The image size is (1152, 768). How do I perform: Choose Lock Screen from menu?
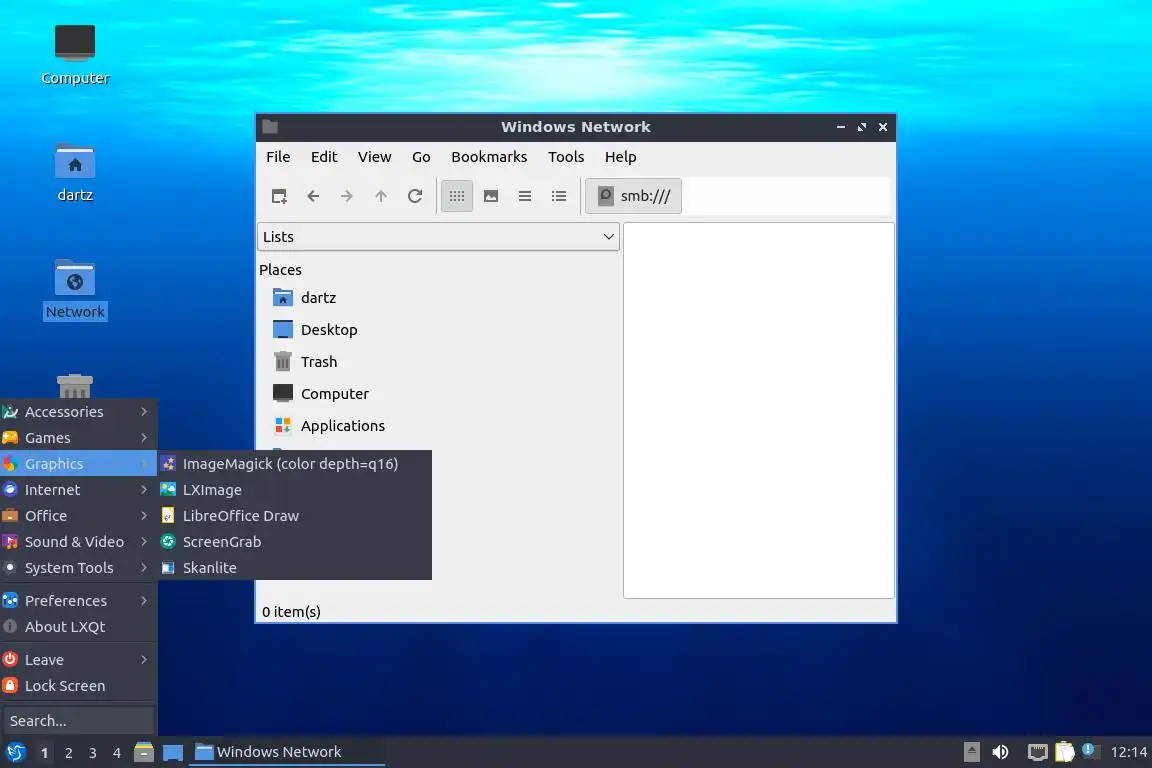pyautogui.click(x=79, y=686)
